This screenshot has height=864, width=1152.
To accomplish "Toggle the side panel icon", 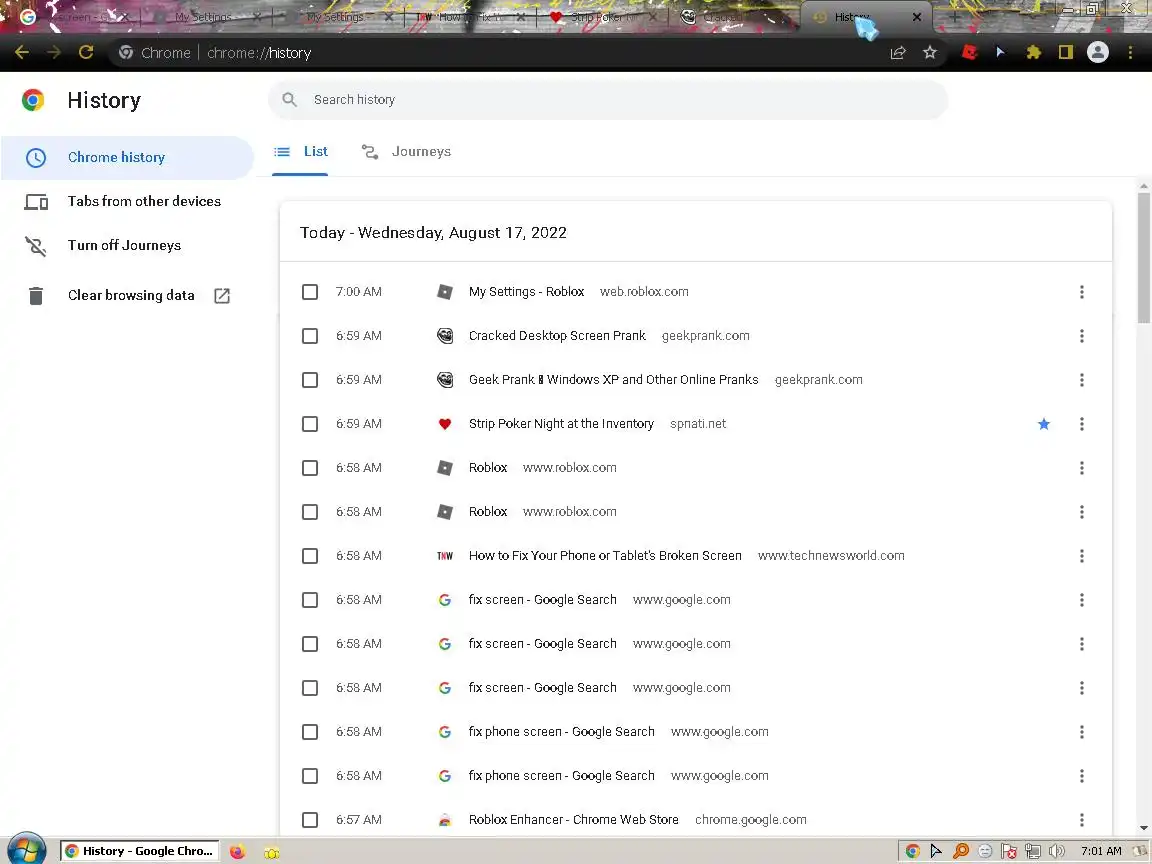I will tap(1065, 52).
